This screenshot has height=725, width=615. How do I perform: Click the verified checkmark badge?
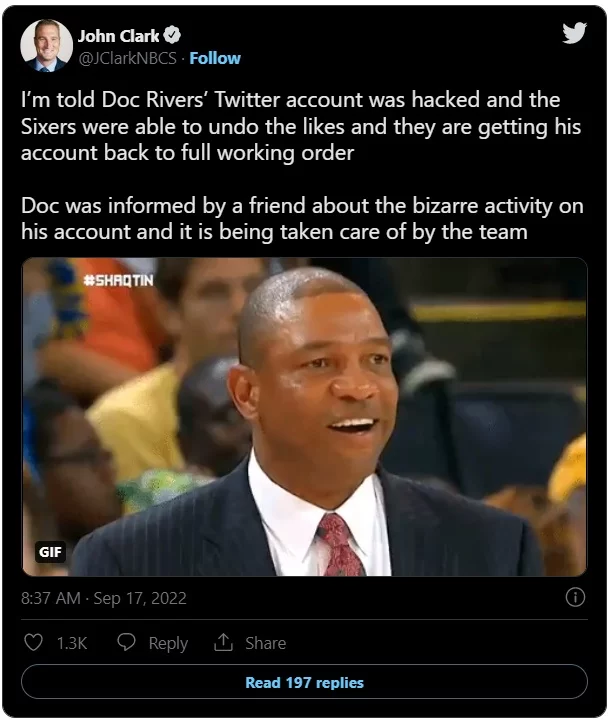click(172, 36)
